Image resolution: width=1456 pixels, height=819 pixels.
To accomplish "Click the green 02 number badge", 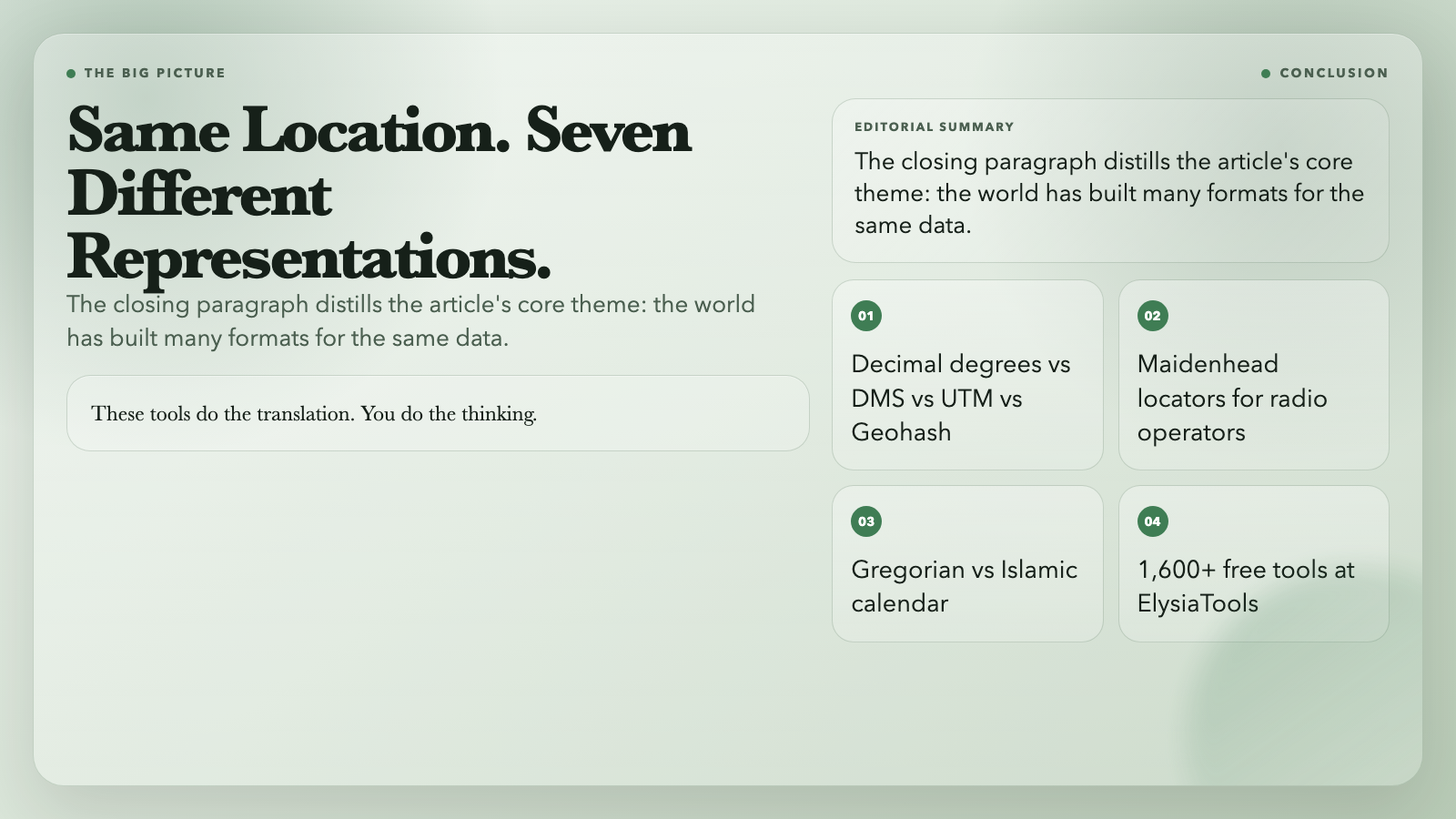I will coord(1153,316).
